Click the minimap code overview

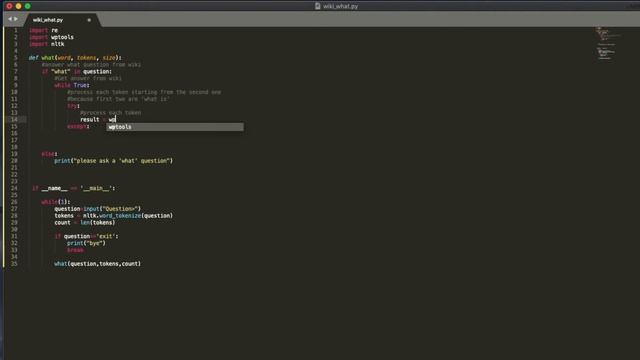point(607,43)
